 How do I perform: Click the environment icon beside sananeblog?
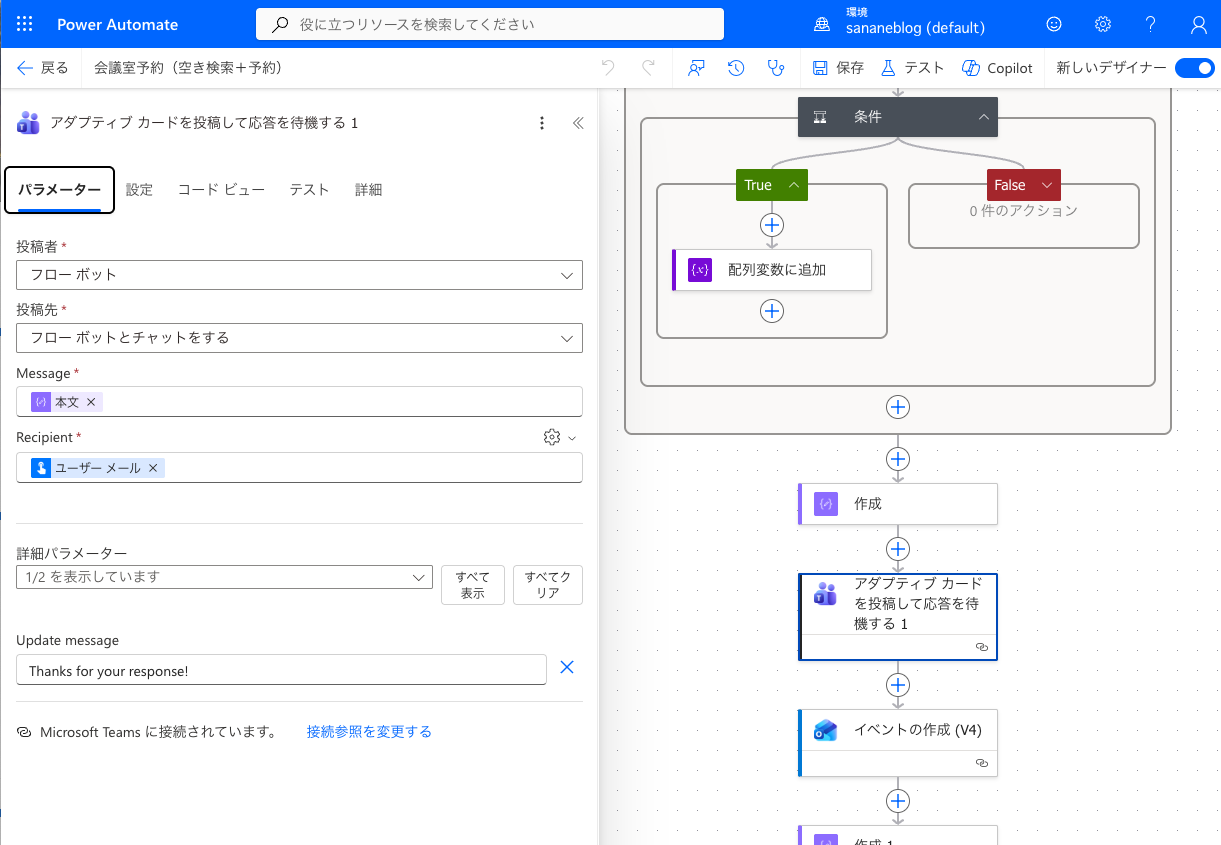click(x=822, y=24)
